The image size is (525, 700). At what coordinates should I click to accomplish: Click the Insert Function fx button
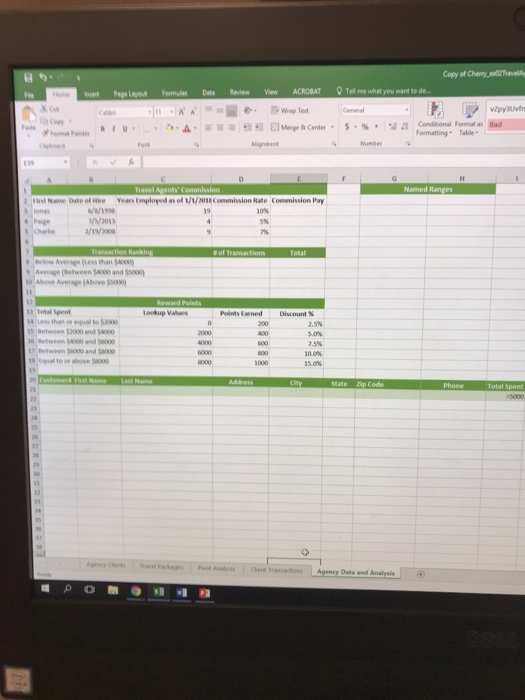tap(132, 162)
